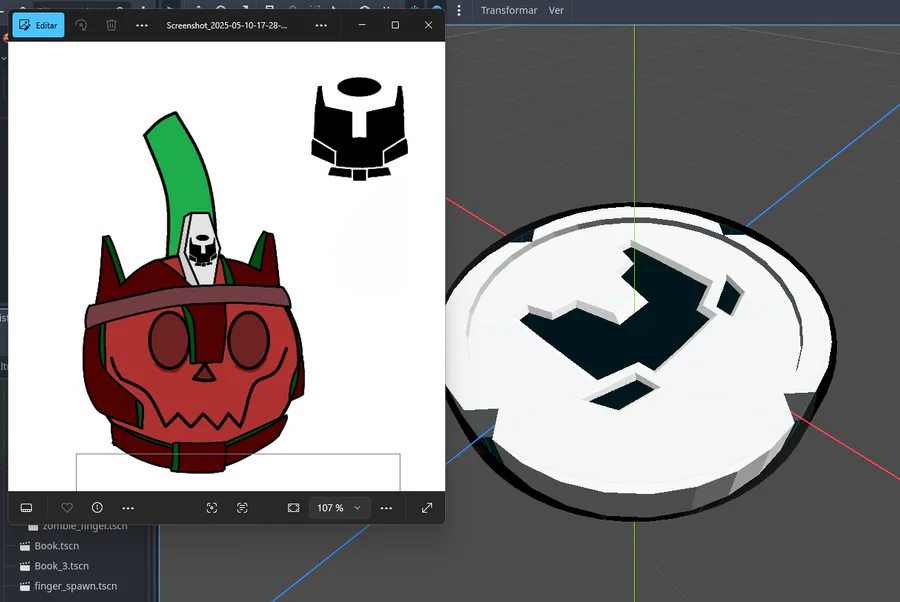The width and height of the screenshot is (900, 602).
Task: Show file info using the info icon
Action: (98, 508)
